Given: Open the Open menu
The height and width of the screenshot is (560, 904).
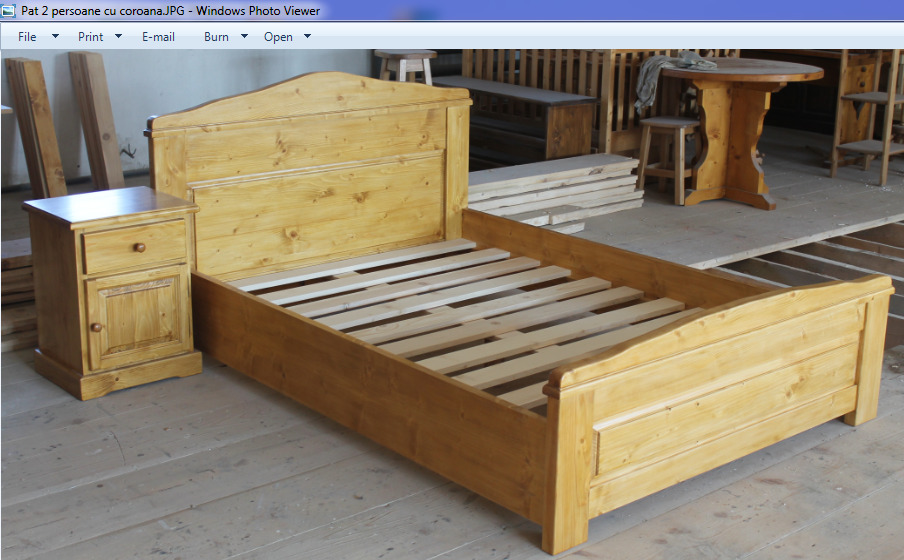Looking at the screenshot, I should 278,37.
